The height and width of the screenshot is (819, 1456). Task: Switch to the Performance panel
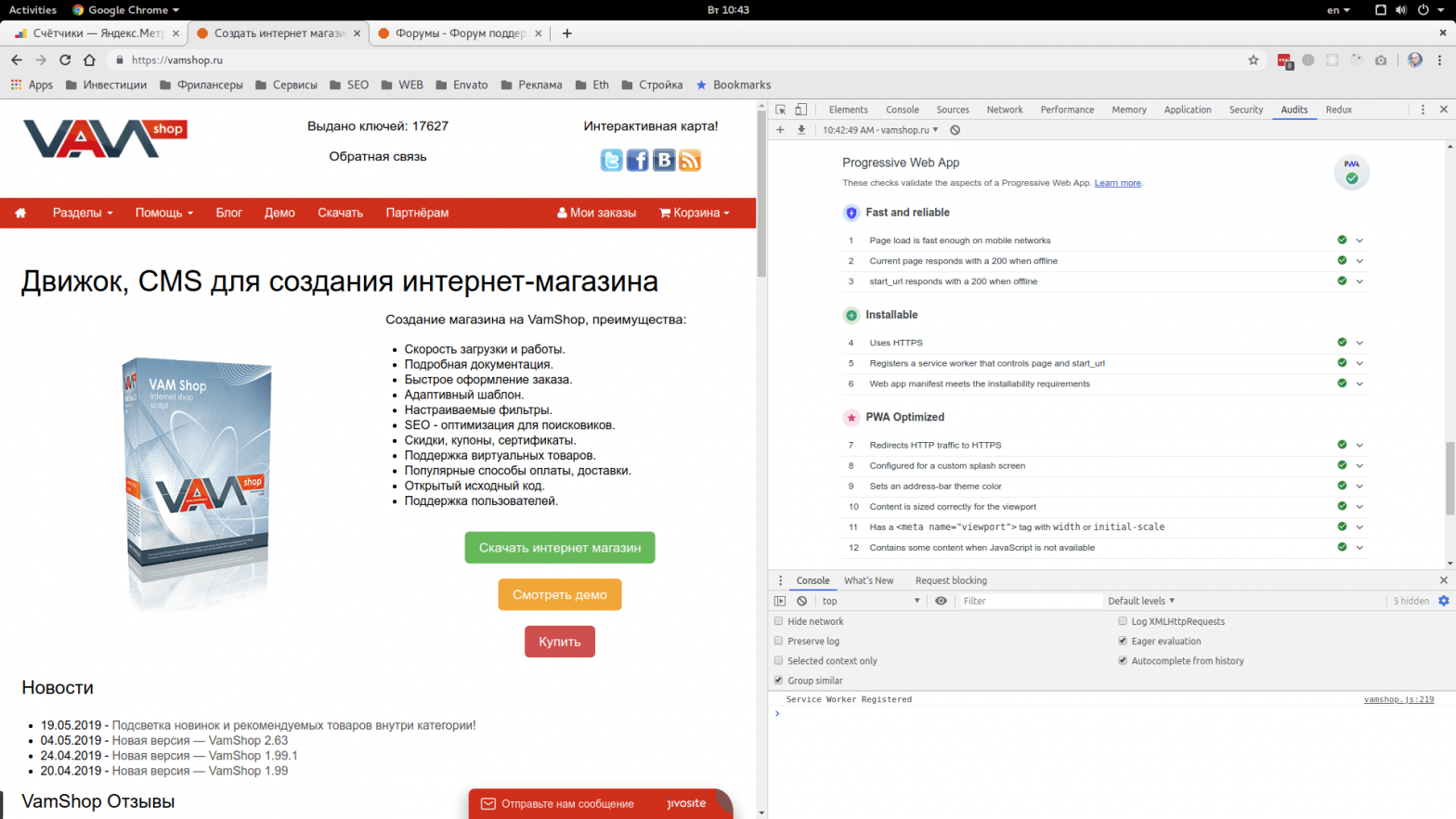tap(1067, 110)
